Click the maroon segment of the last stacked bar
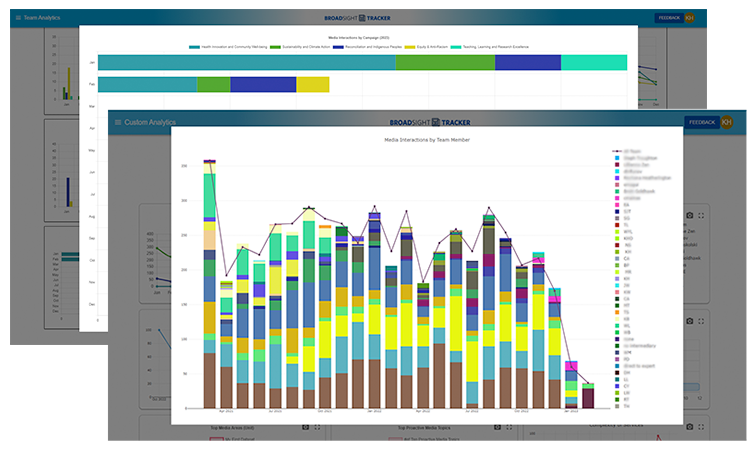The image size is (755, 449). point(588,398)
